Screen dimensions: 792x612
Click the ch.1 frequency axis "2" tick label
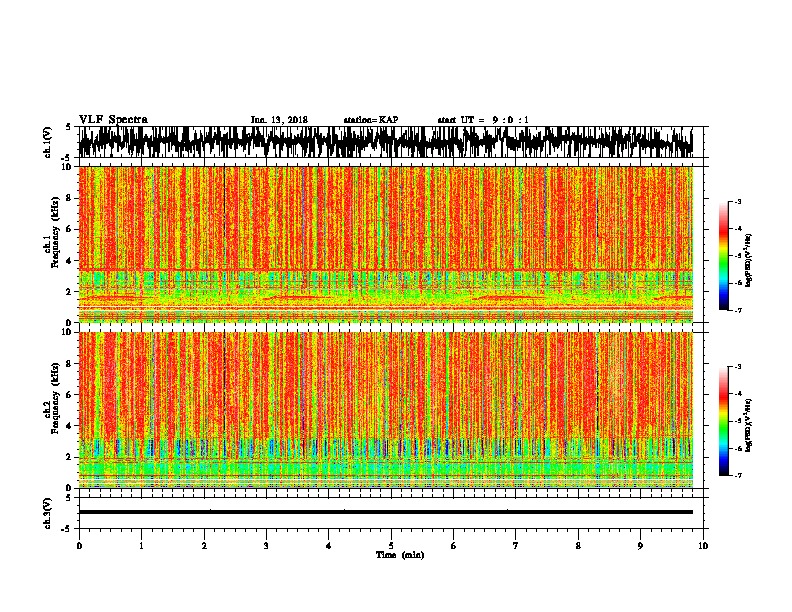(69, 292)
